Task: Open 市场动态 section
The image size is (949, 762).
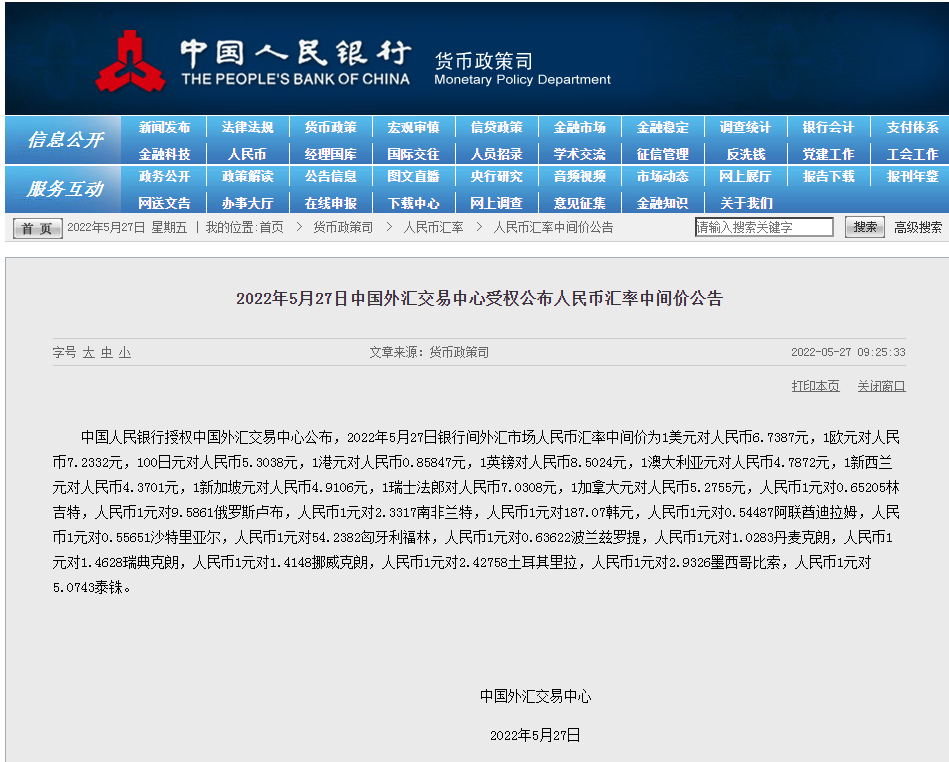Action: pos(663,177)
